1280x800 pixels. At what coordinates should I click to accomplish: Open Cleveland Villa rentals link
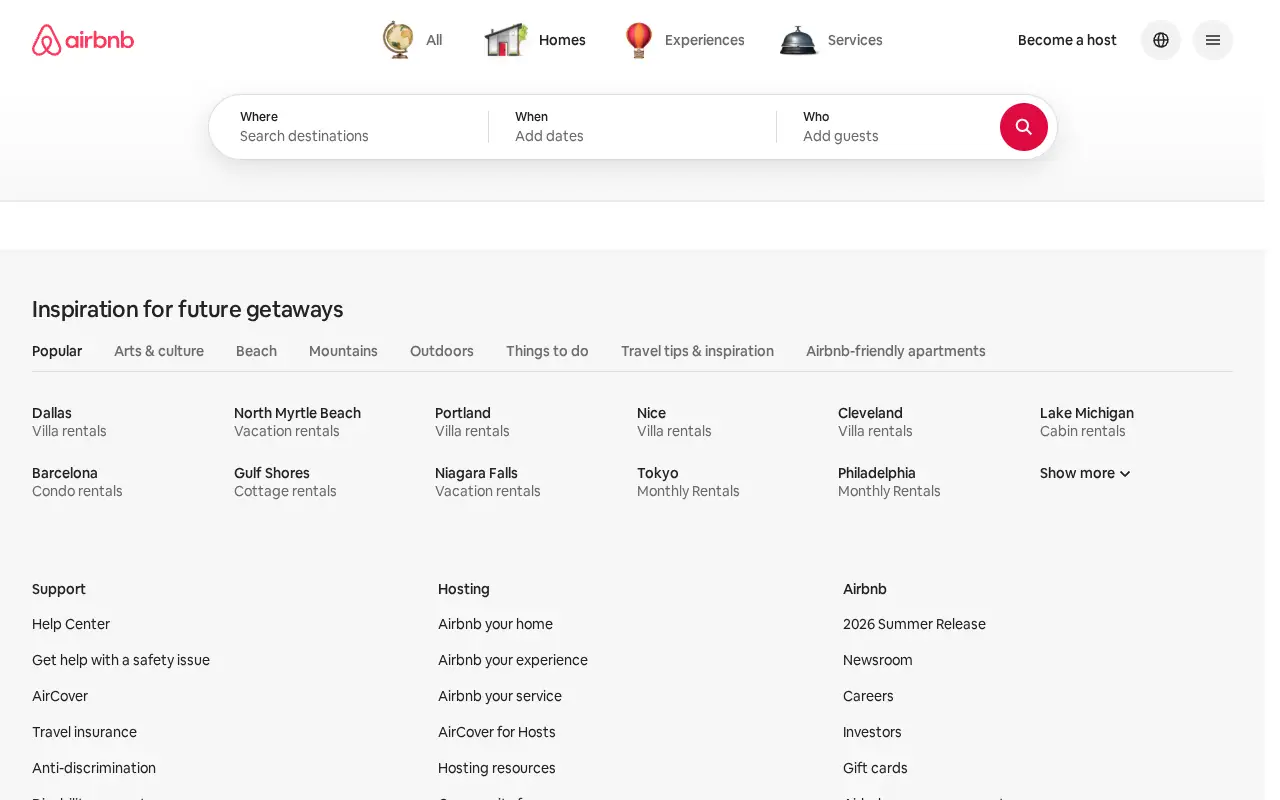click(x=875, y=422)
